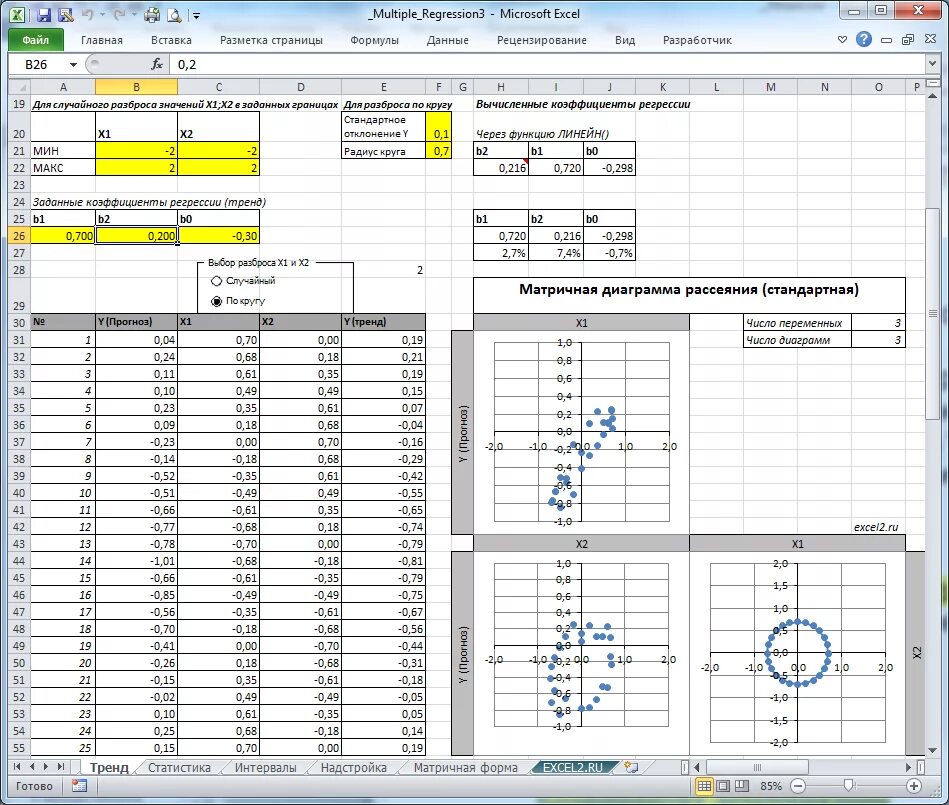
Task: Click the Excel application icon in title bar
Action: point(18,14)
